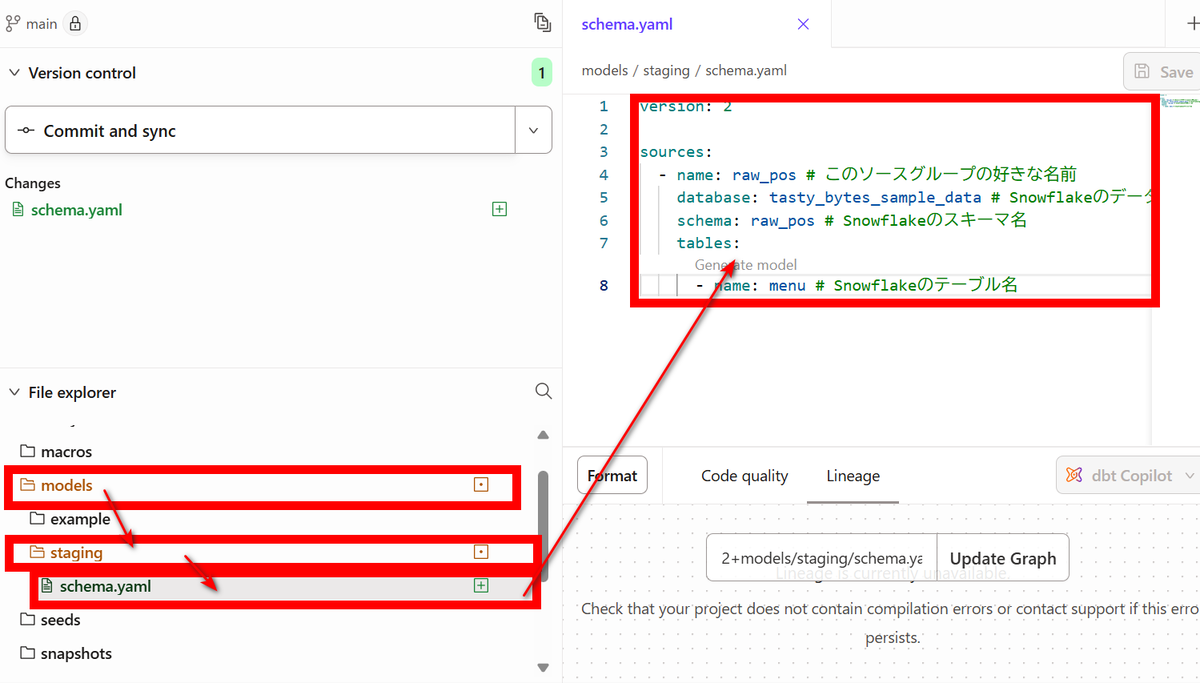Click the modified indicator on staging folder
Screen dimensions: 1200x683
[x=481, y=552]
